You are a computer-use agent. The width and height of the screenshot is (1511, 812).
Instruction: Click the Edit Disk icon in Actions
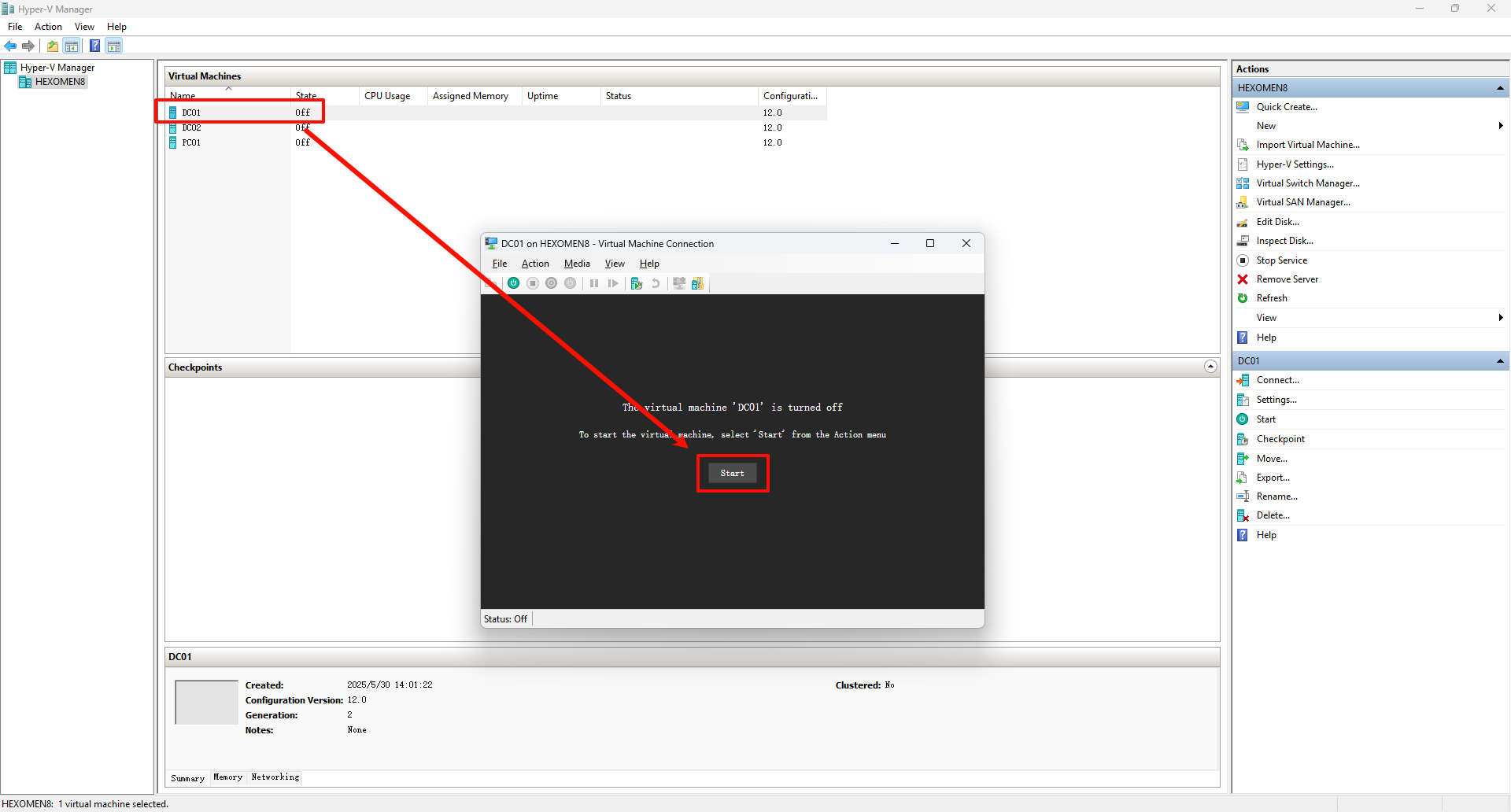click(1243, 222)
